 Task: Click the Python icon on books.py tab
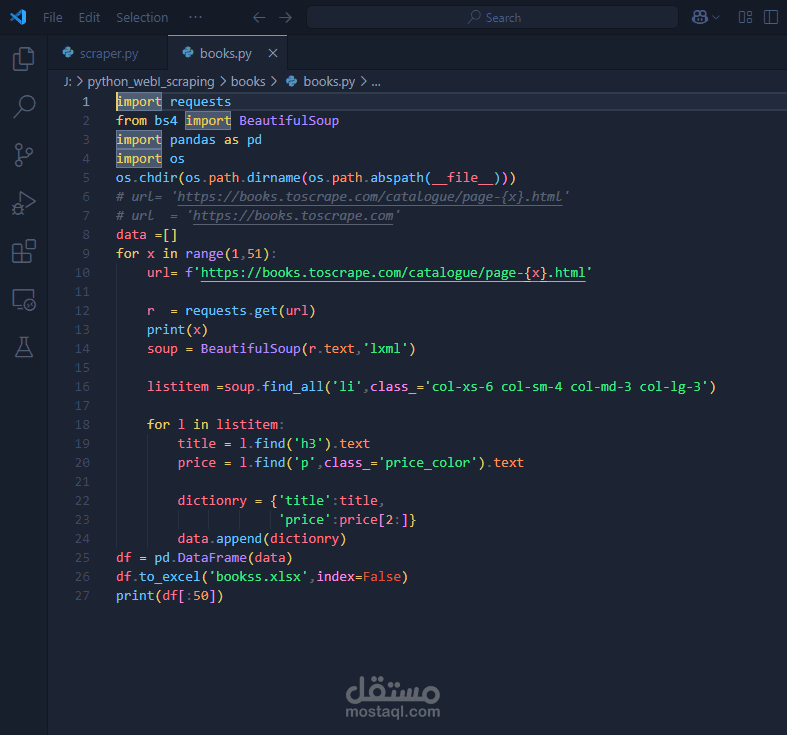pyautogui.click(x=188, y=53)
